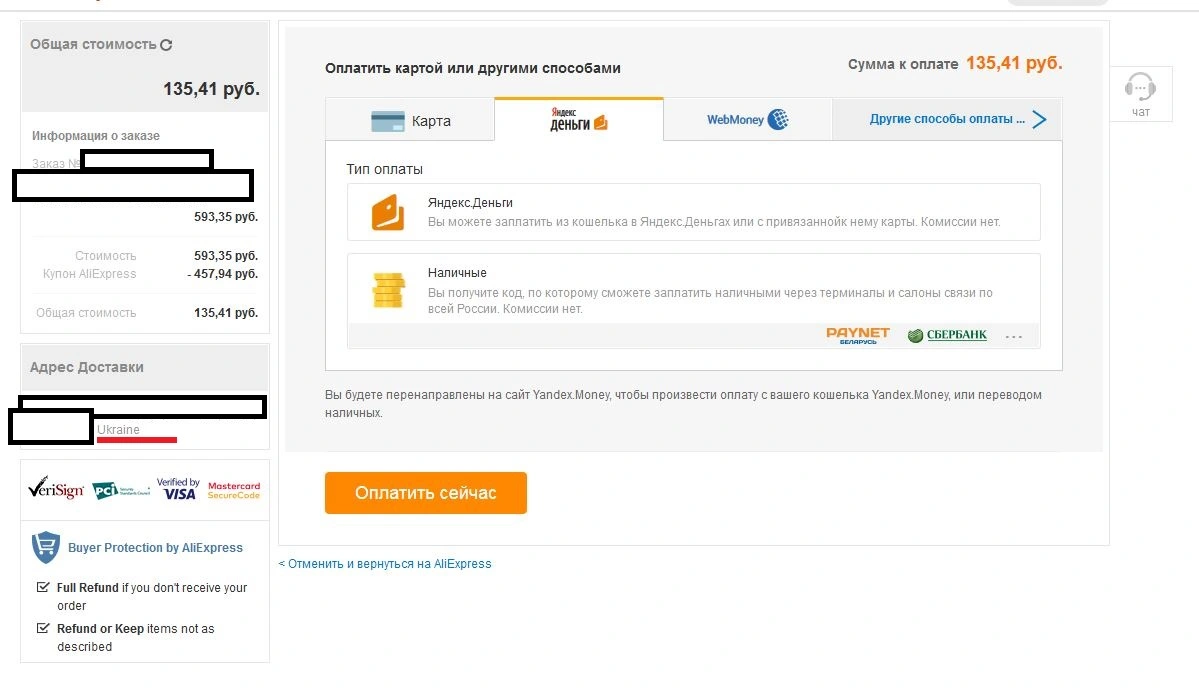Click the PCI security badge
Screen dimensions: 1199x696
(x=121, y=490)
